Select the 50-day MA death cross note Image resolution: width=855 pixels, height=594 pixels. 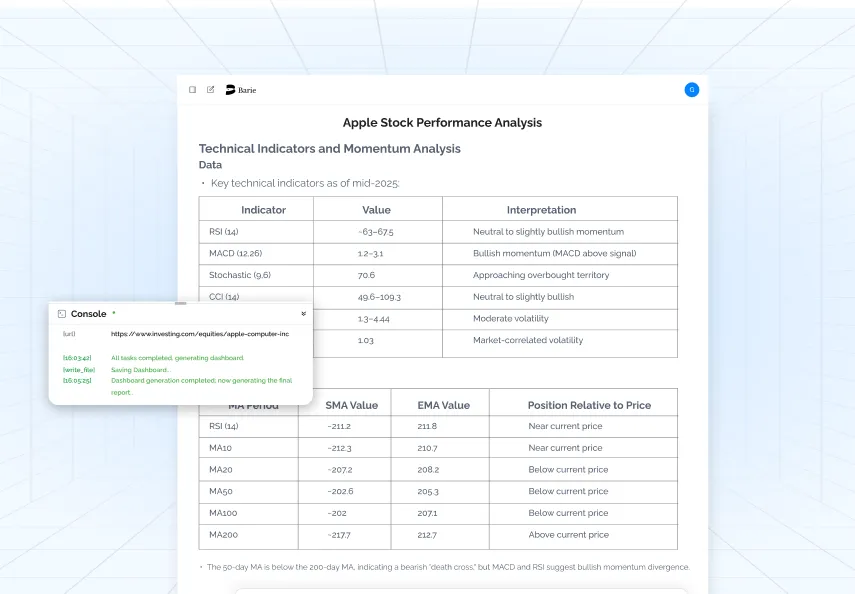(x=448, y=567)
